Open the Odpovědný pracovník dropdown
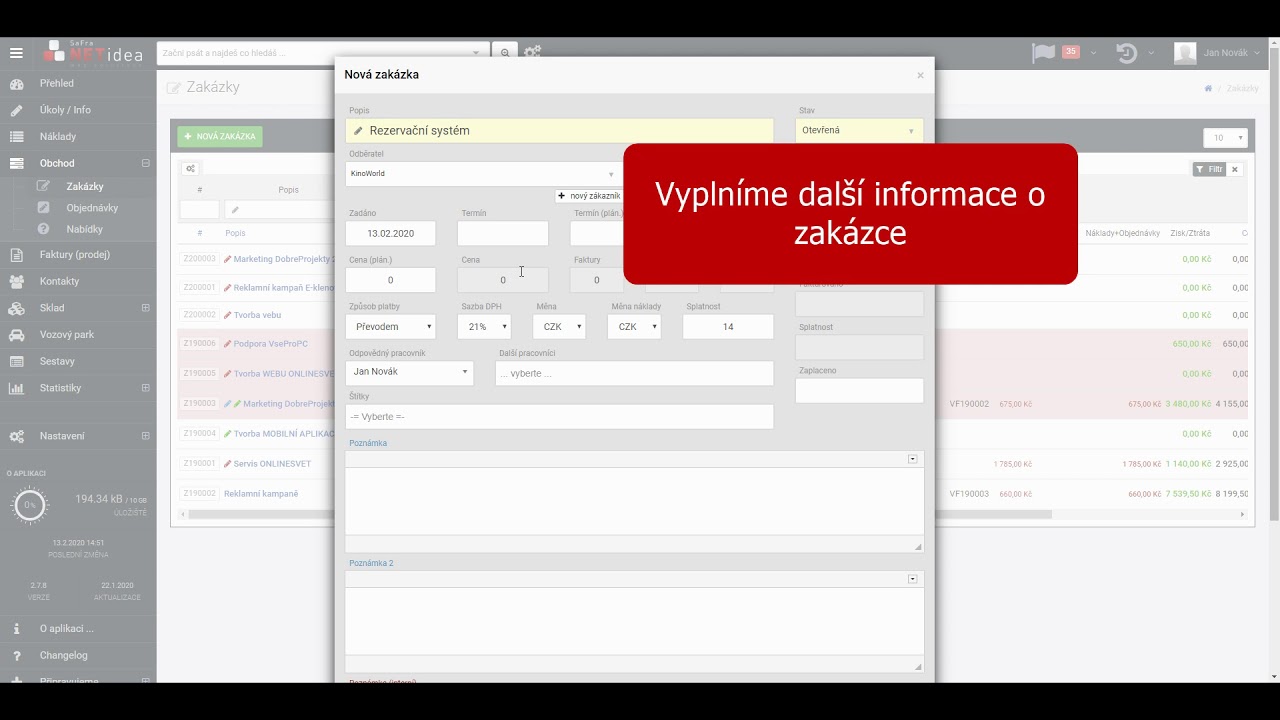The height and width of the screenshot is (720, 1280). (x=409, y=372)
